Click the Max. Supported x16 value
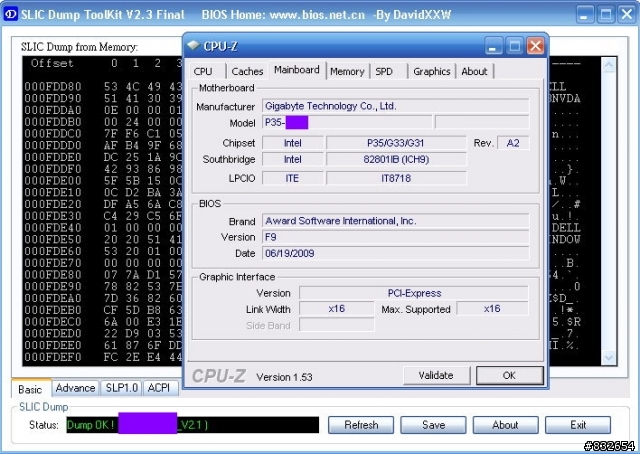 [x=492, y=309]
